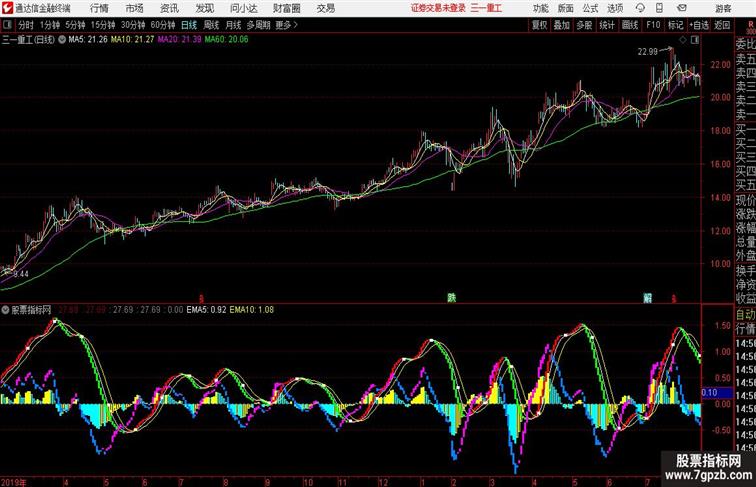The image size is (756, 487).
Task: Click the 22.00 price axis label
Action: pyautogui.click(x=720, y=65)
